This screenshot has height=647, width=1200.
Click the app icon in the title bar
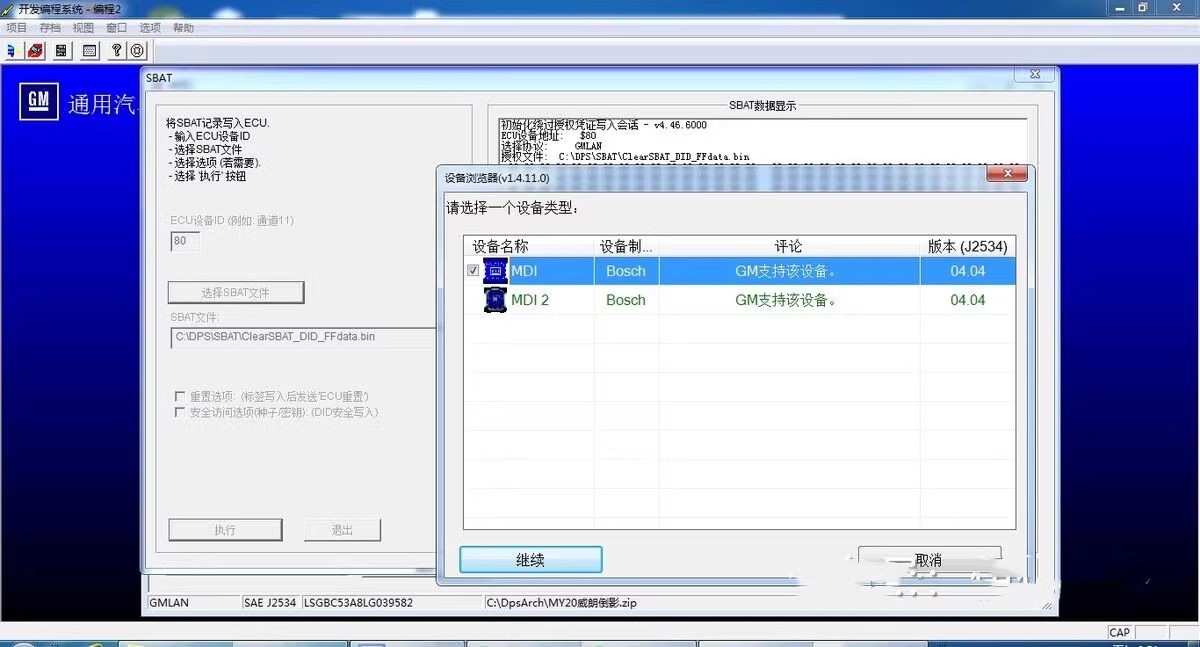click(x=8, y=8)
